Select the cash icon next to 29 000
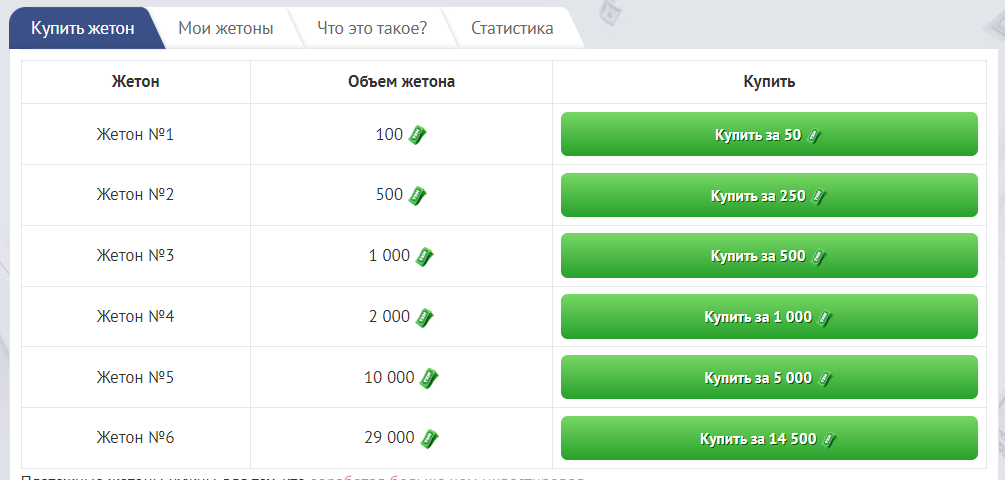This screenshot has height=480, width=1005. (x=429, y=439)
